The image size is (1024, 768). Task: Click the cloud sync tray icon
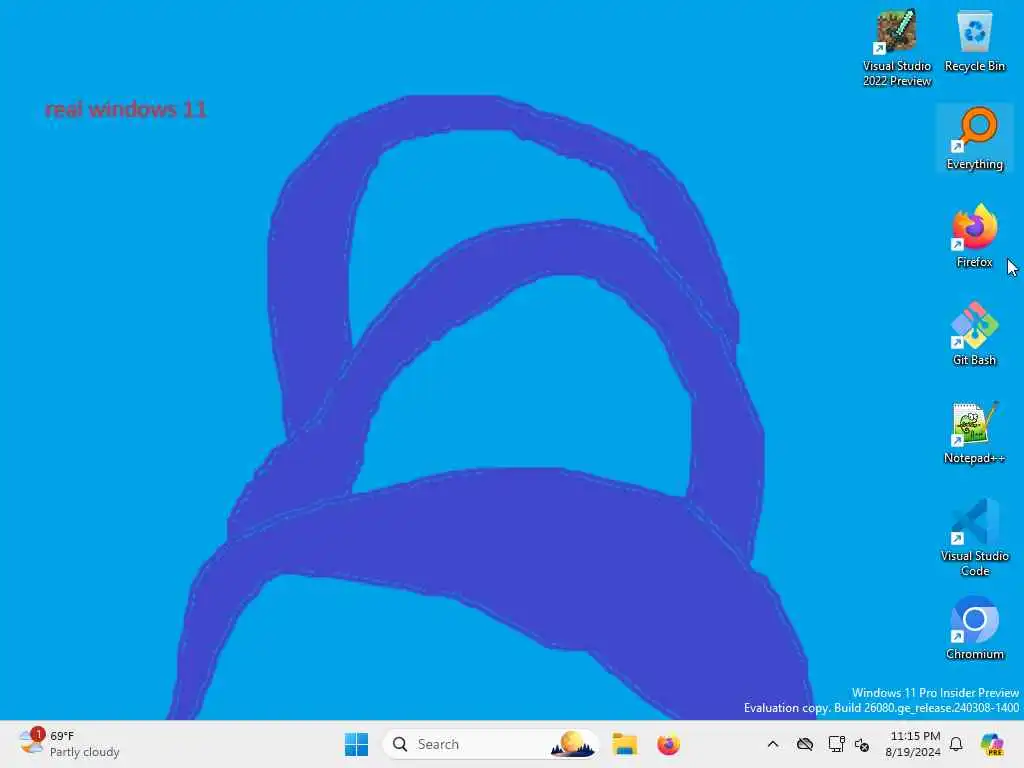(805, 744)
